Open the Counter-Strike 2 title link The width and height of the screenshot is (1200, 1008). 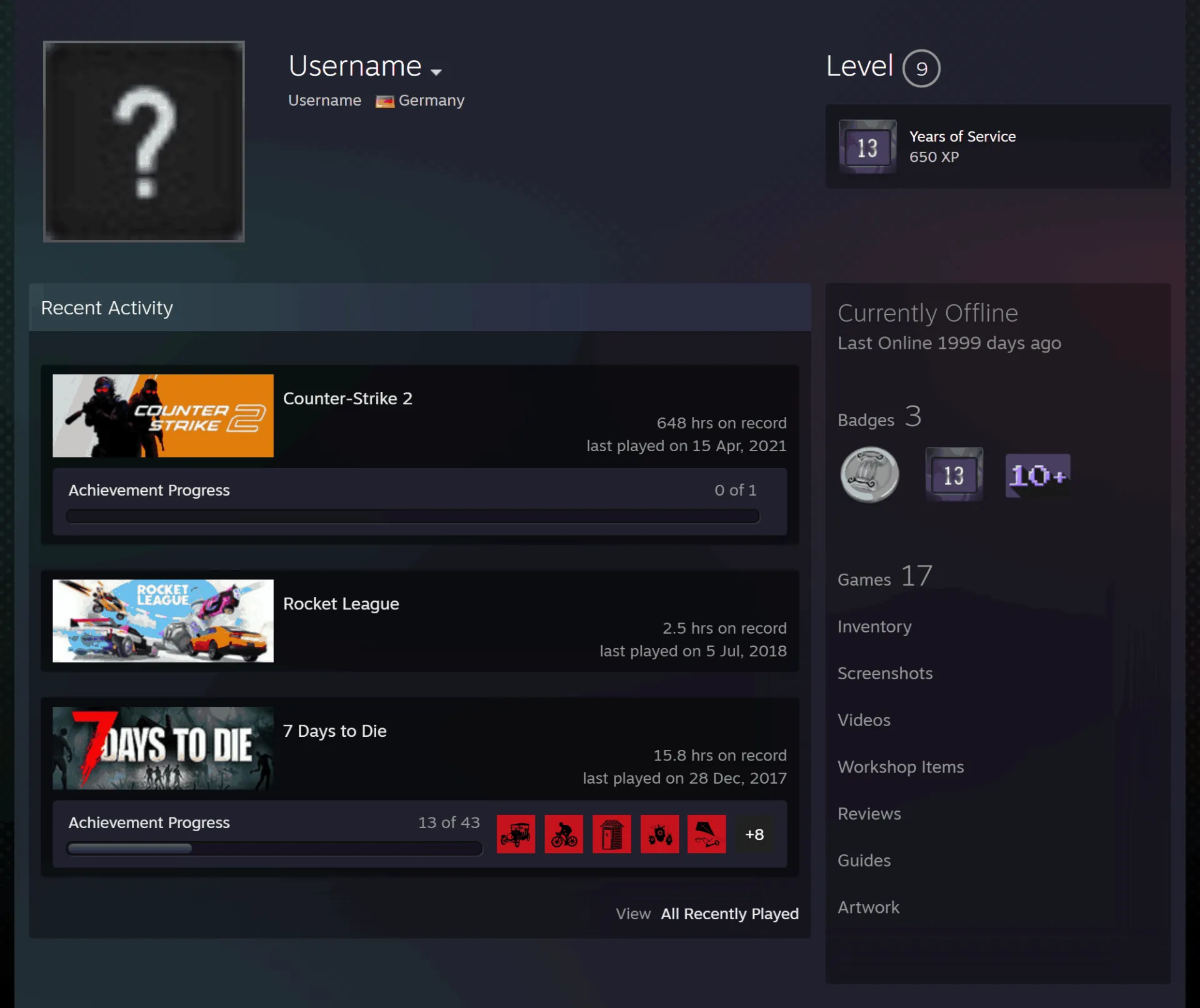(x=347, y=399)
